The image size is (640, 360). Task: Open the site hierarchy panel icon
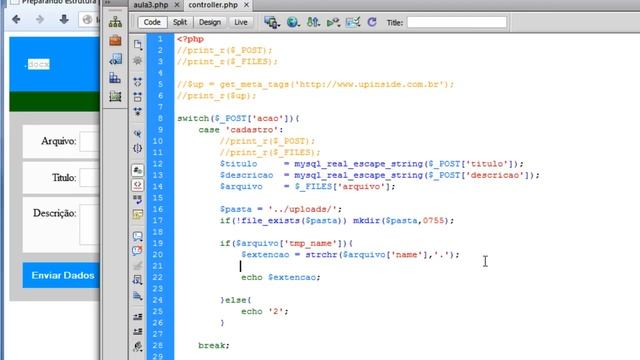[115, 22]
